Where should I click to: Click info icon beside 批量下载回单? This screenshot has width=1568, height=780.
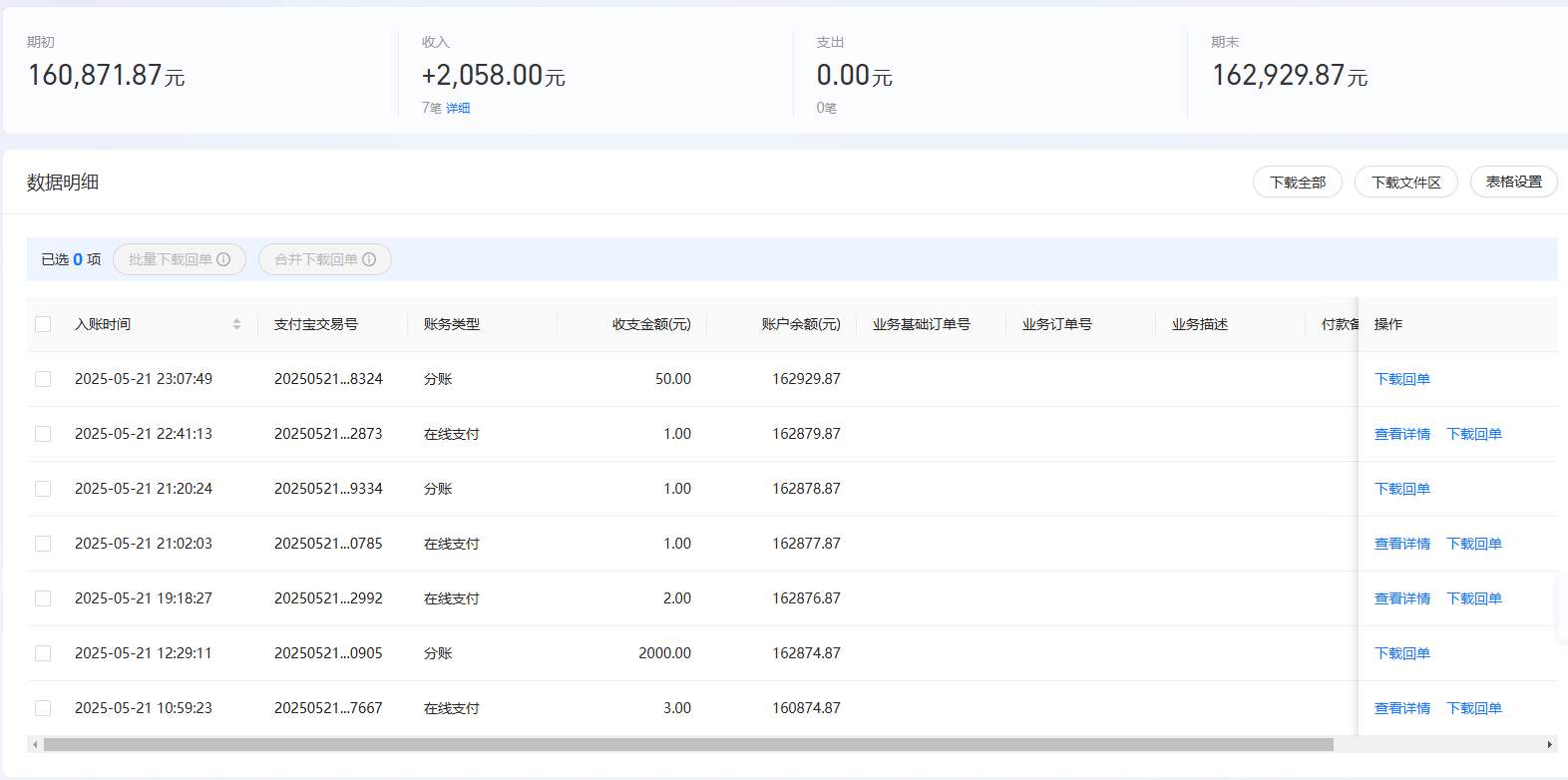pos(223,259)
